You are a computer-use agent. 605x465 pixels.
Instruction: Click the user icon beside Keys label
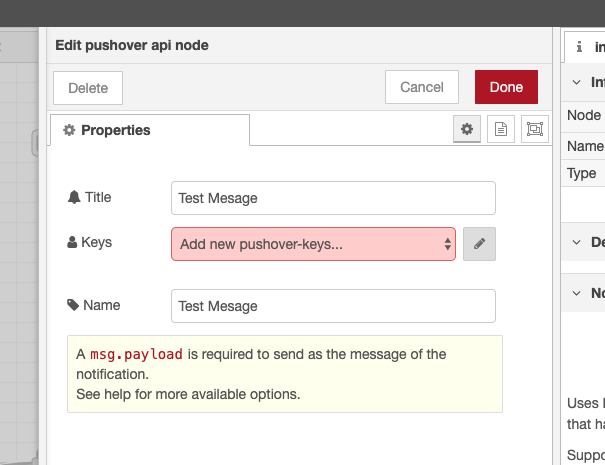[72, 243]
